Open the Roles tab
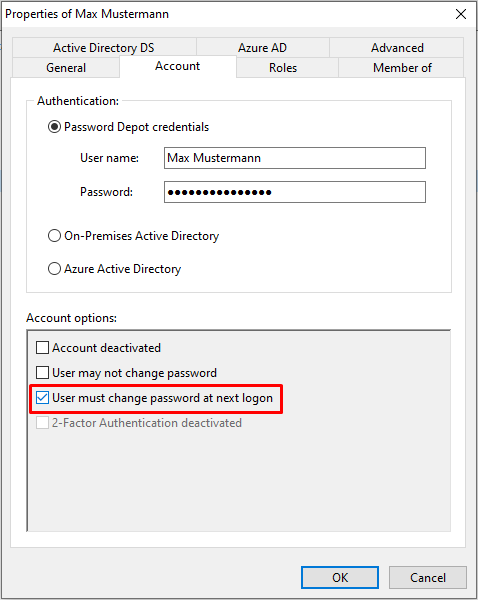This screenshot has height=600, width=478. [283, 68]
